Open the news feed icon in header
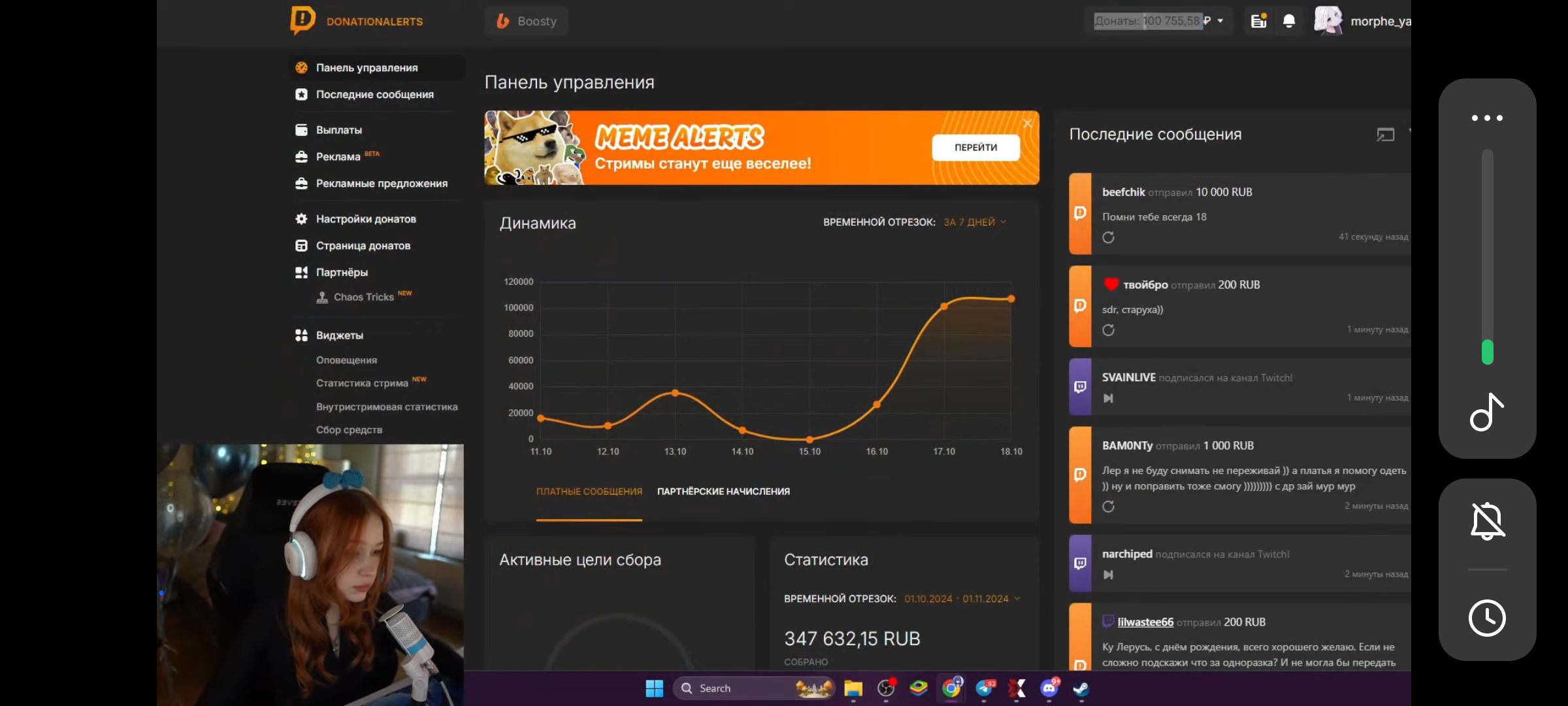The width and height of the screenshot is (1568, 706). [1258, 21]
